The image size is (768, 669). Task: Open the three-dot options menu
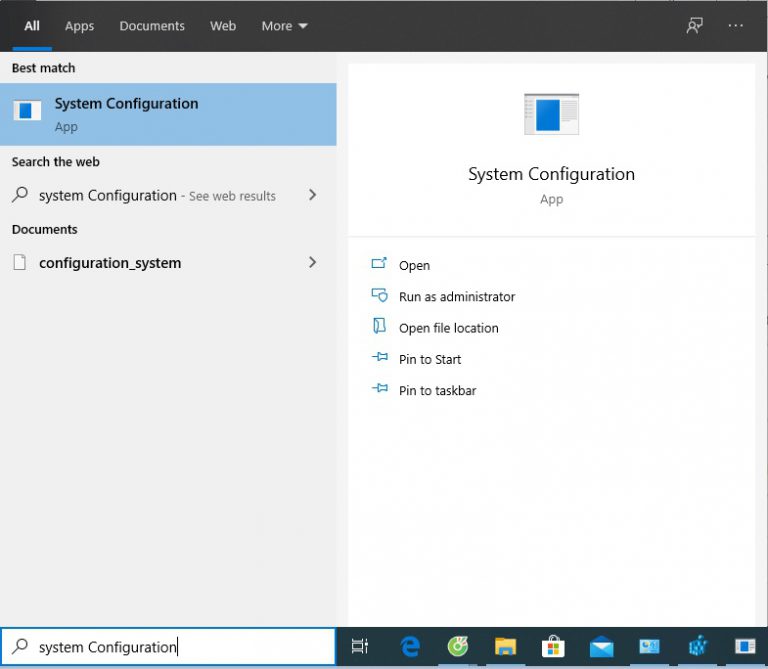click(x=736, y=26)
